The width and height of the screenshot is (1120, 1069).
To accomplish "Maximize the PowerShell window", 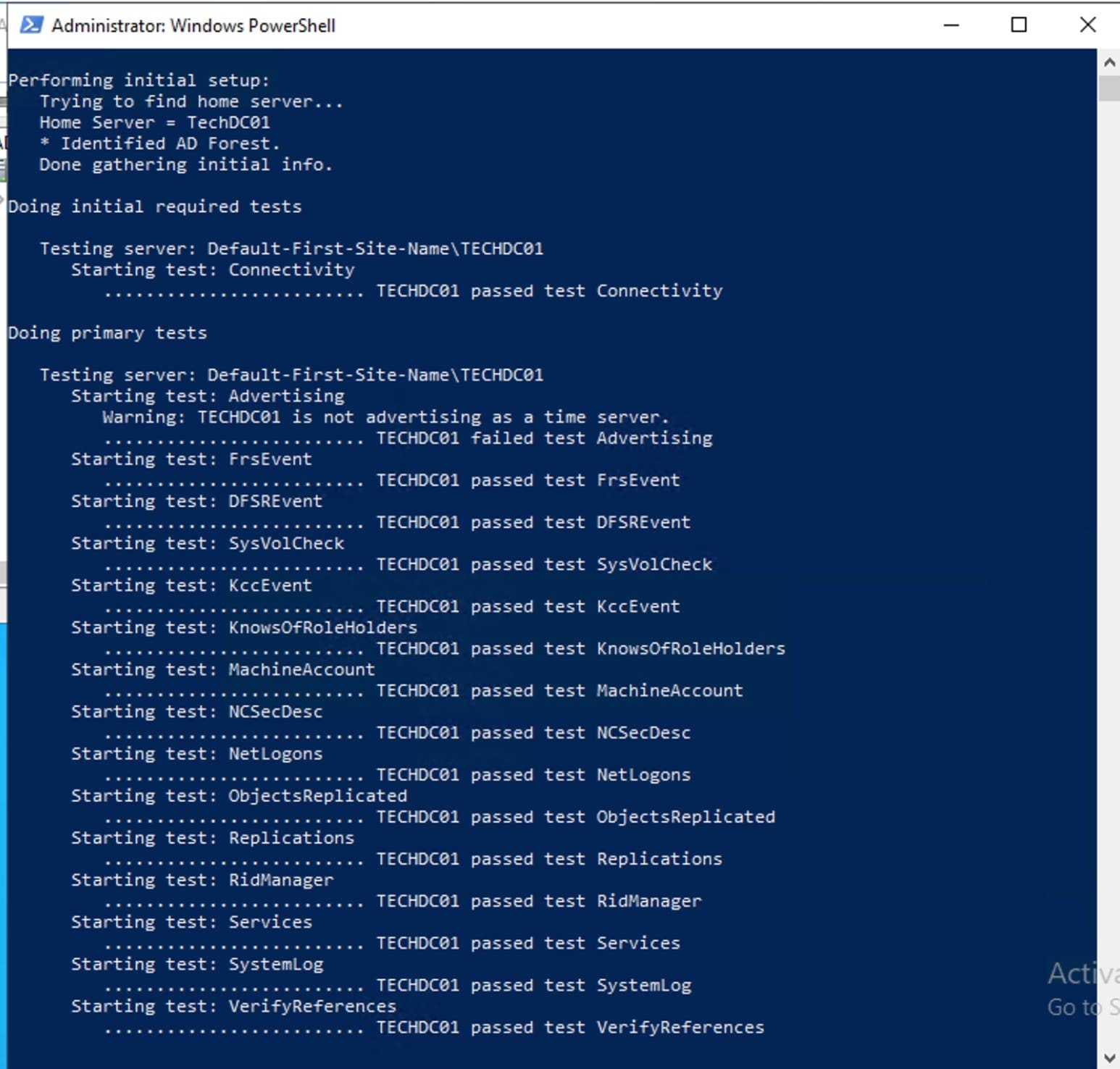I will click(x=1019, y=25).
